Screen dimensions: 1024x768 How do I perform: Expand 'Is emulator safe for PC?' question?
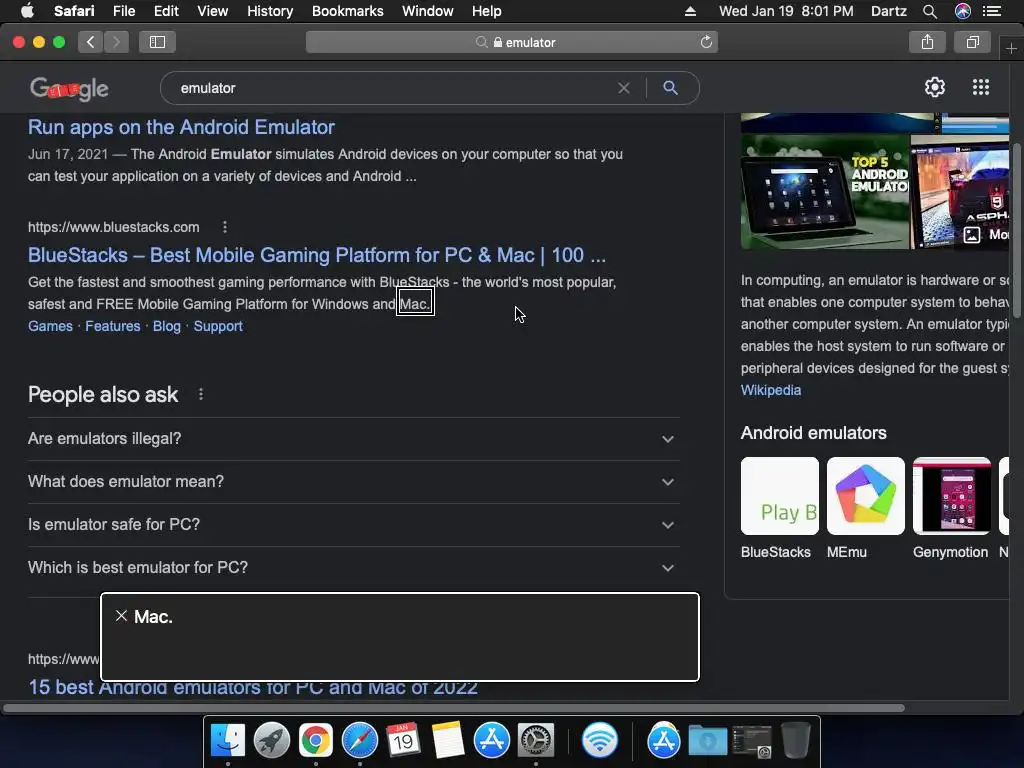click(353, 524)
